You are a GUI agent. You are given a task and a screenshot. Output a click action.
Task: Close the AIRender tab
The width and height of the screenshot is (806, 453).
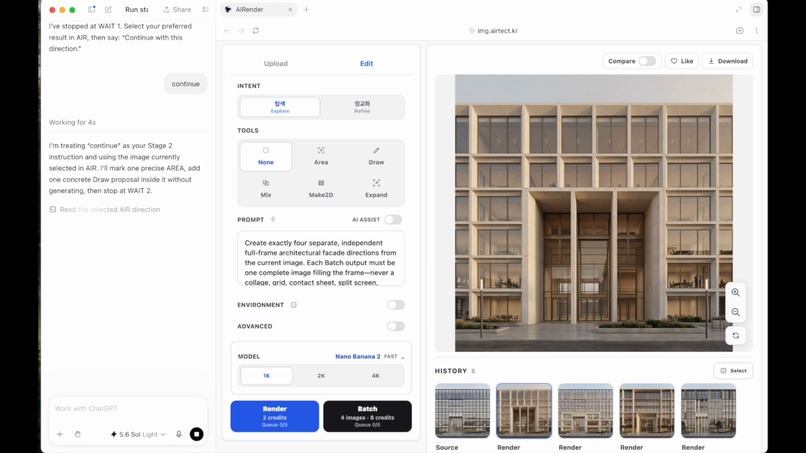(x=290, y=9)
